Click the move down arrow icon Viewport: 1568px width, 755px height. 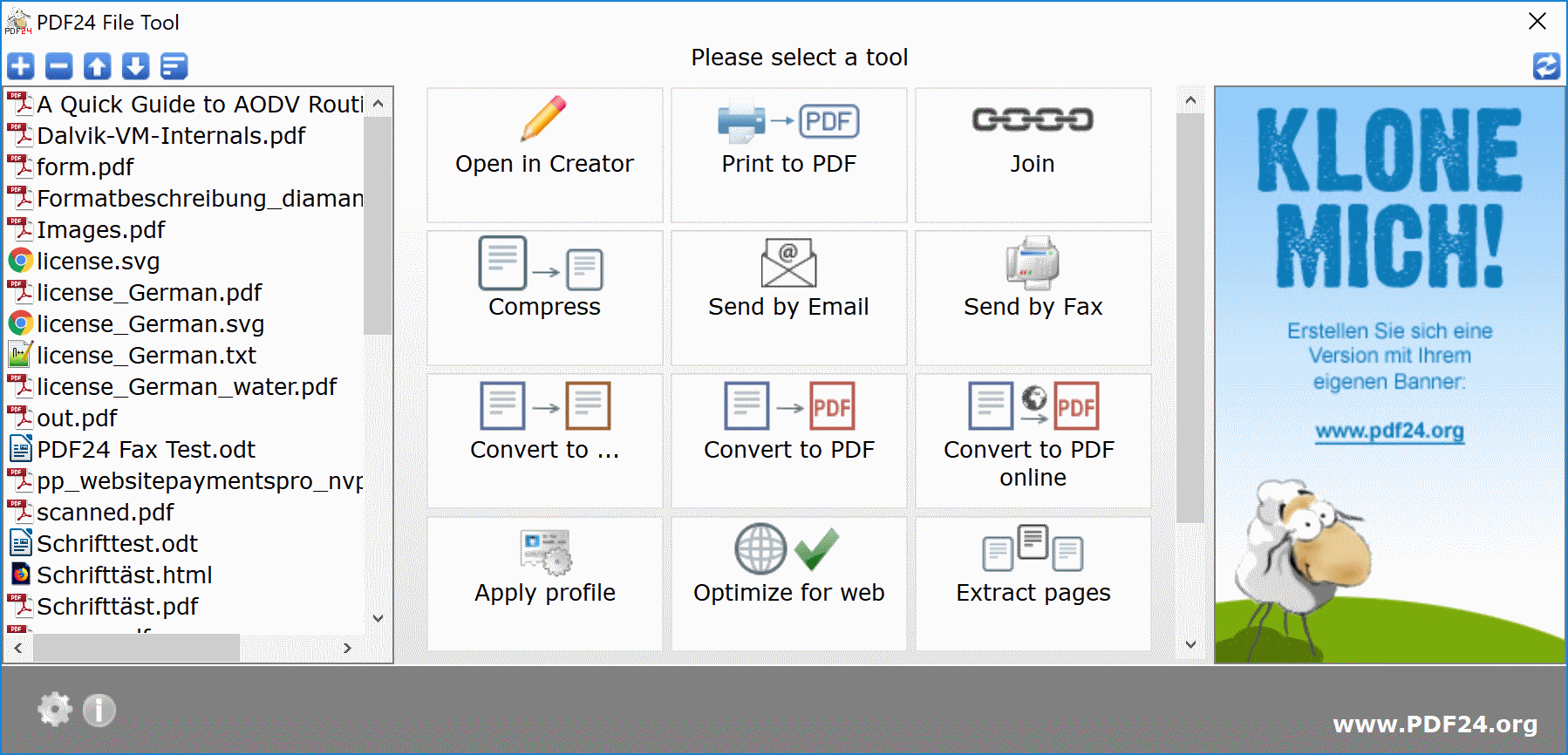tap(136, 66)
